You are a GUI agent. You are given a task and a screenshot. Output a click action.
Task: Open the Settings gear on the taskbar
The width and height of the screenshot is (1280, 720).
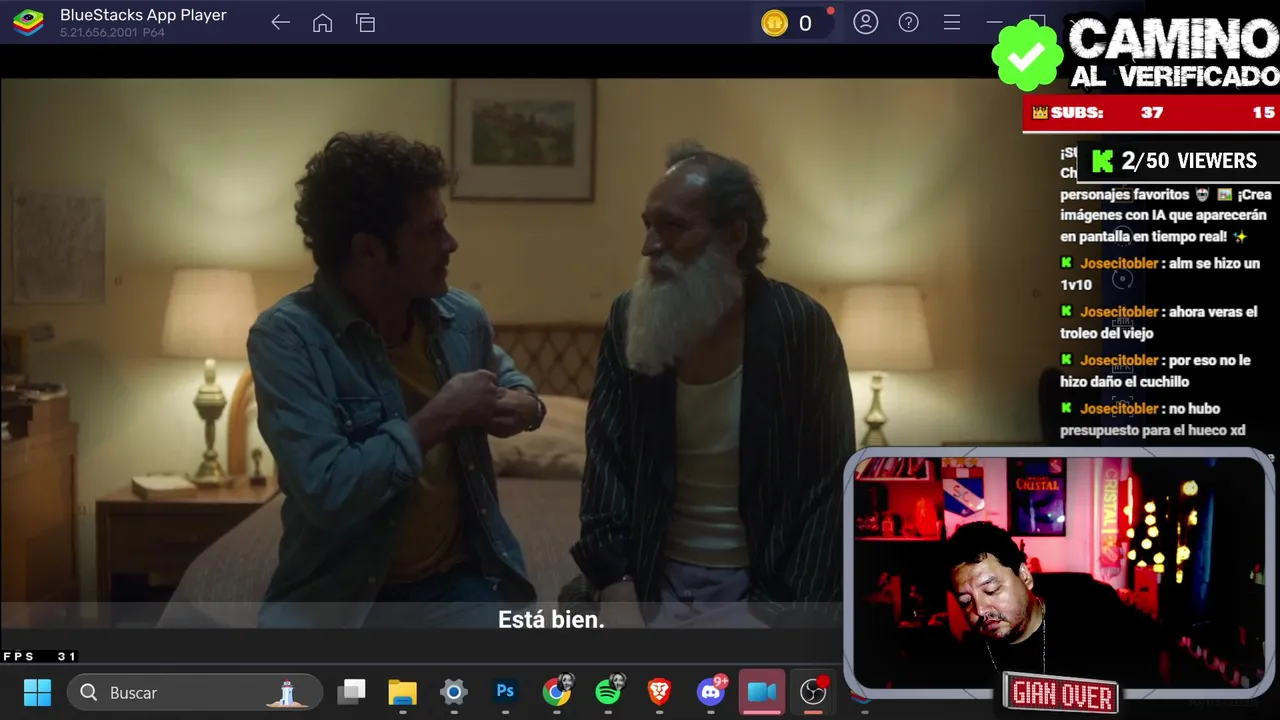click(x=454, y=692)
